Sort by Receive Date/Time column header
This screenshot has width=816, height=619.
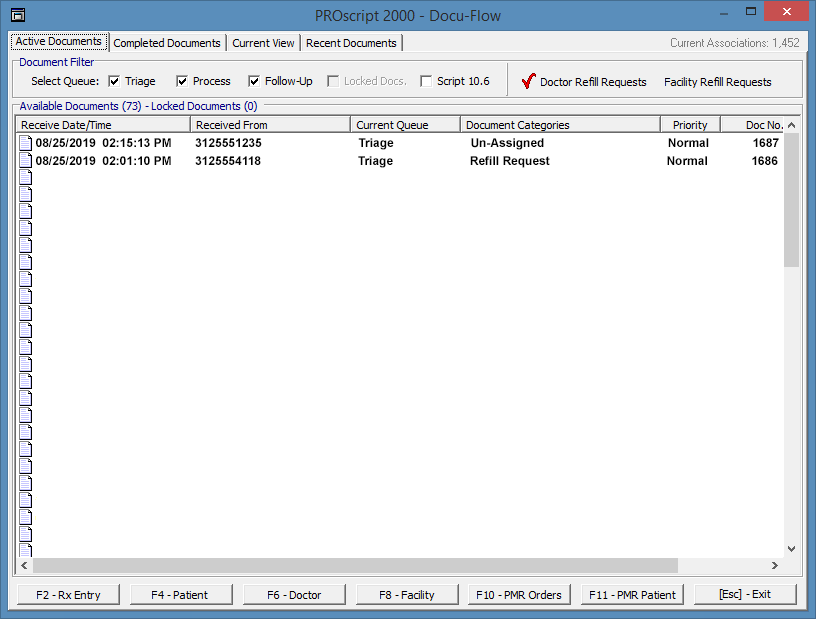103,125
